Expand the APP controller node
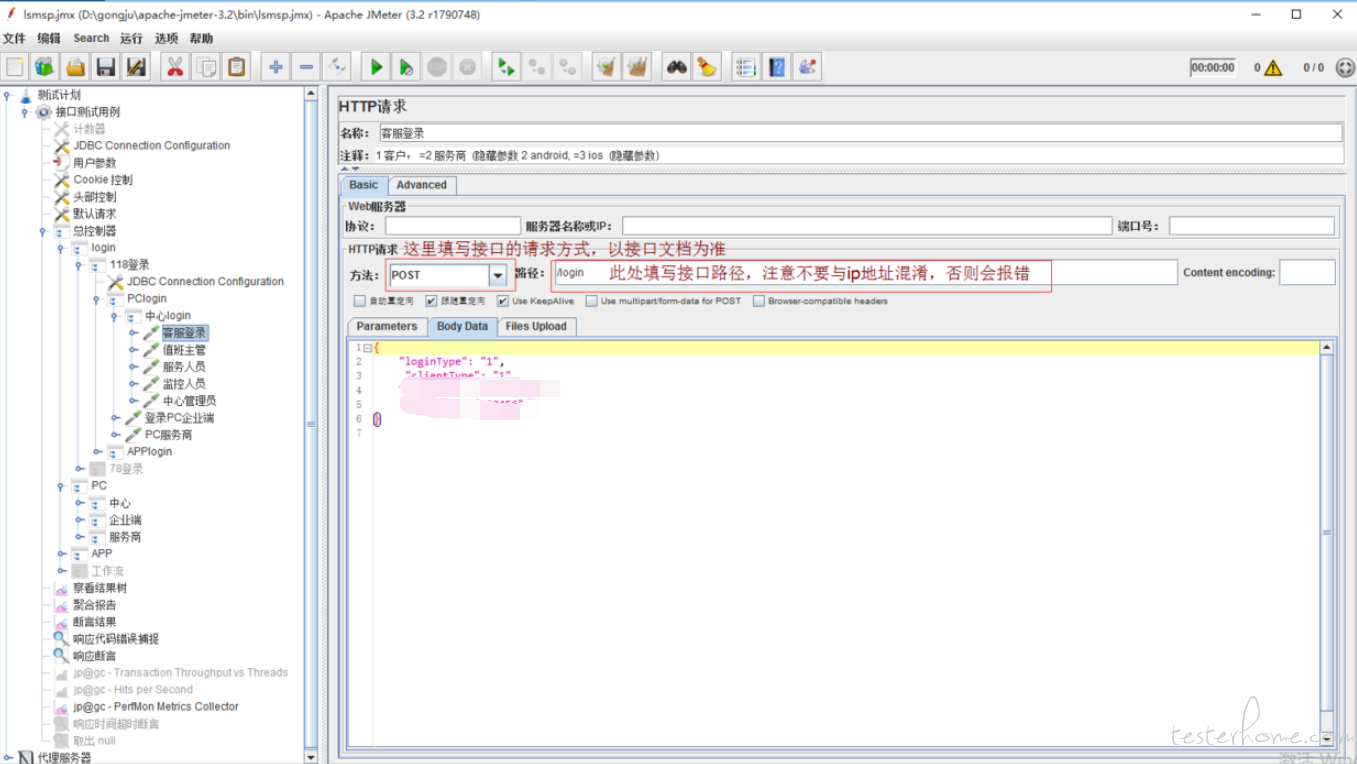1357x764 pixels. coord(61,554)
